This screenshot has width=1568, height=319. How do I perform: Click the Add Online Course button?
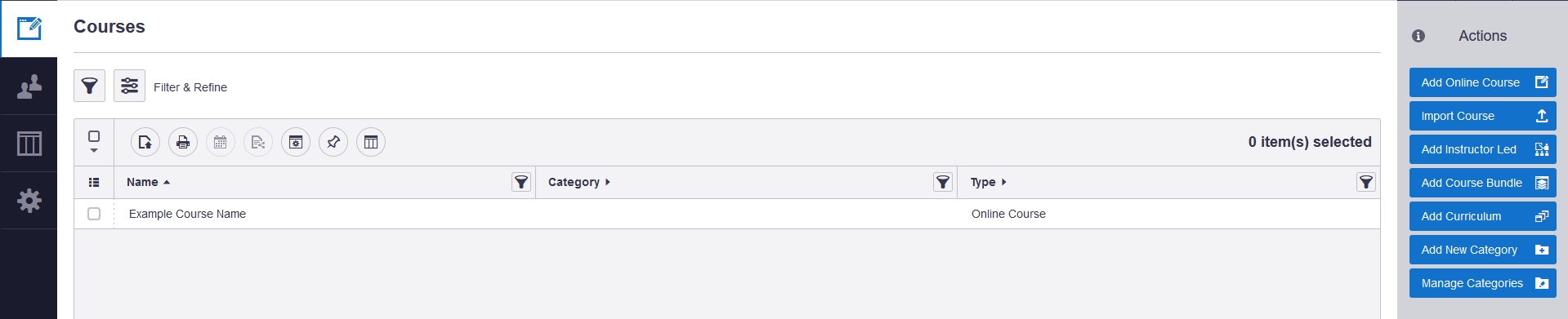1482,82
